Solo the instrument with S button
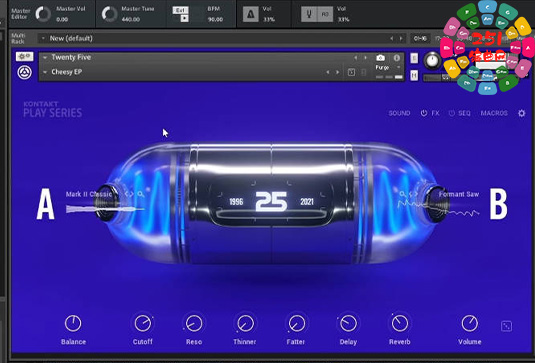 tap(414, 58)
